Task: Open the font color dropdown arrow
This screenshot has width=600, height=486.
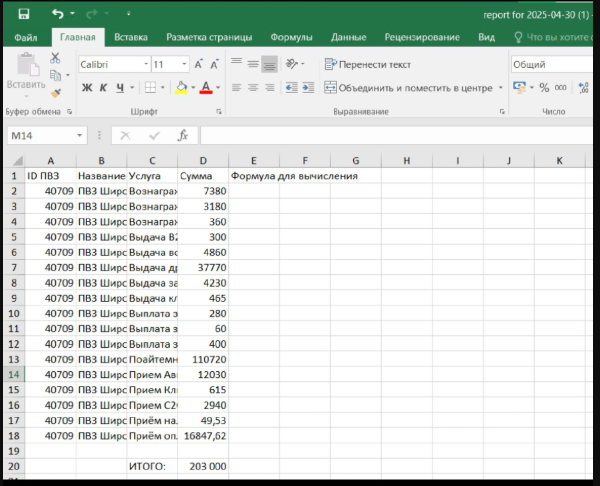Action: 218,88
